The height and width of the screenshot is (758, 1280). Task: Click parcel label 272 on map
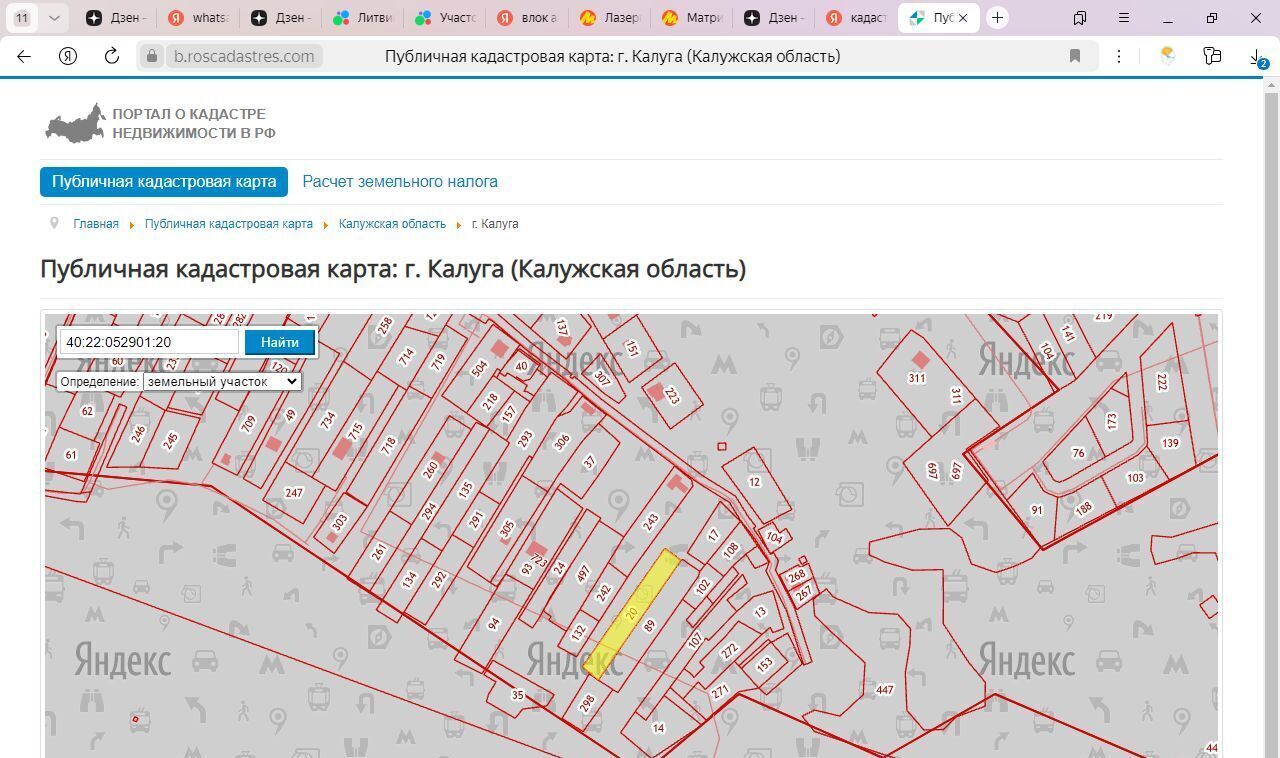coord(729,650)
